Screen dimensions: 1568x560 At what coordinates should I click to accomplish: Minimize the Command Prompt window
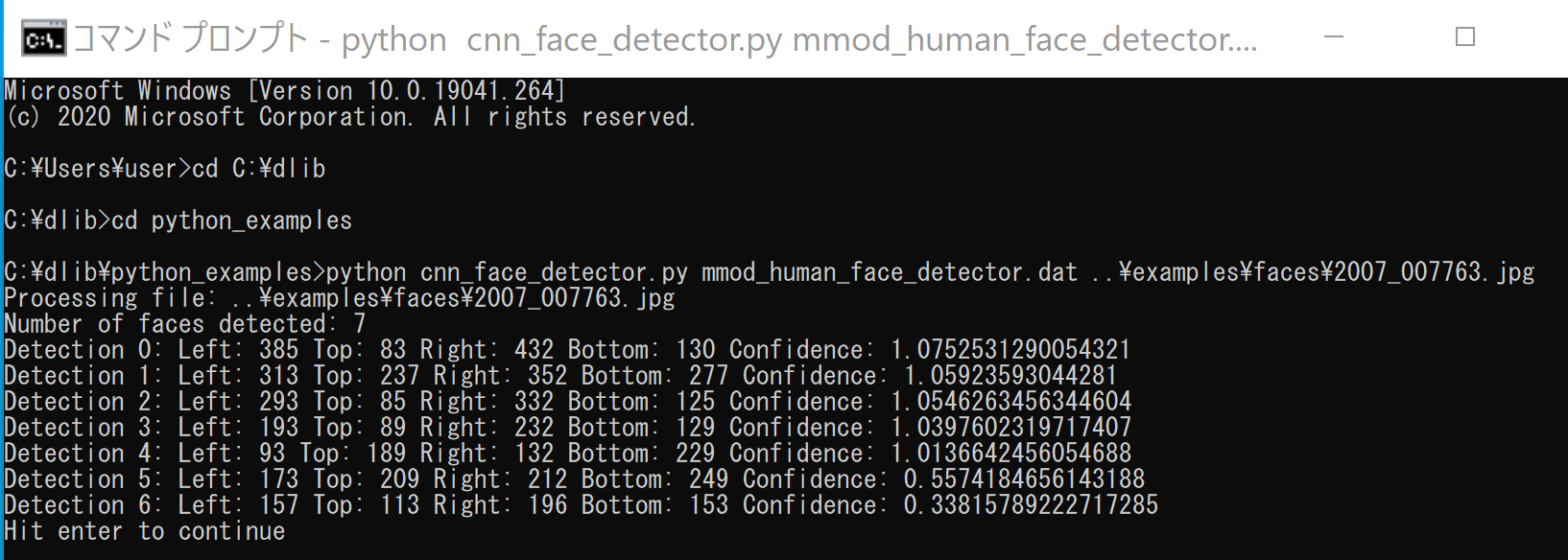[1334, 37]
